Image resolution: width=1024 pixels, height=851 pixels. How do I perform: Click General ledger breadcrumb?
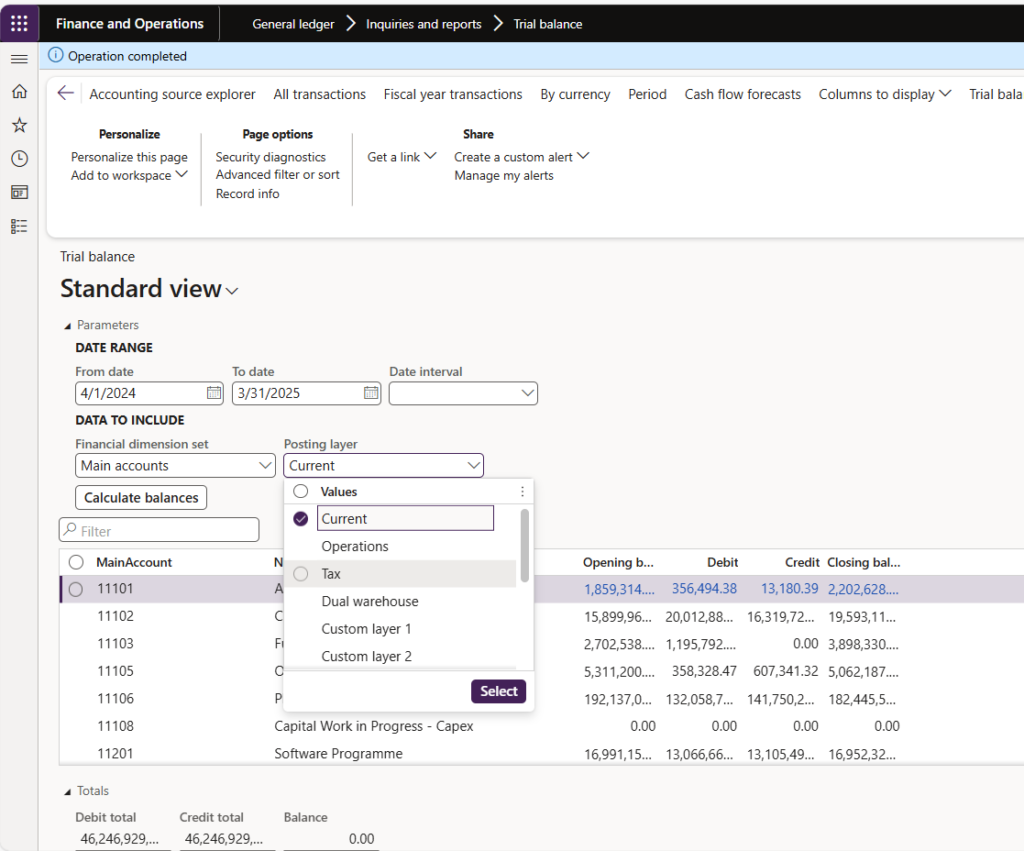(x=293, y=24)
